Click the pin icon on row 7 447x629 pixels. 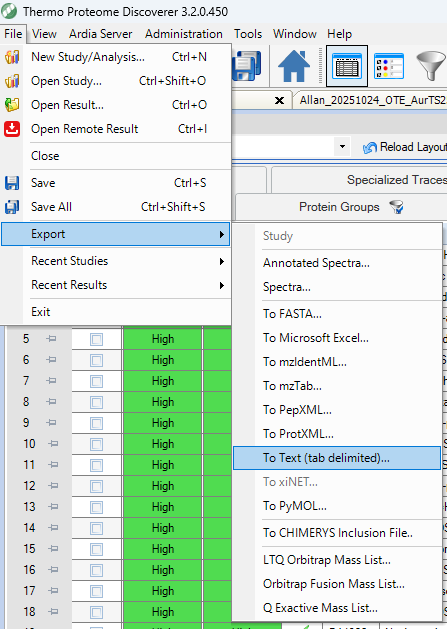point(51,381)
